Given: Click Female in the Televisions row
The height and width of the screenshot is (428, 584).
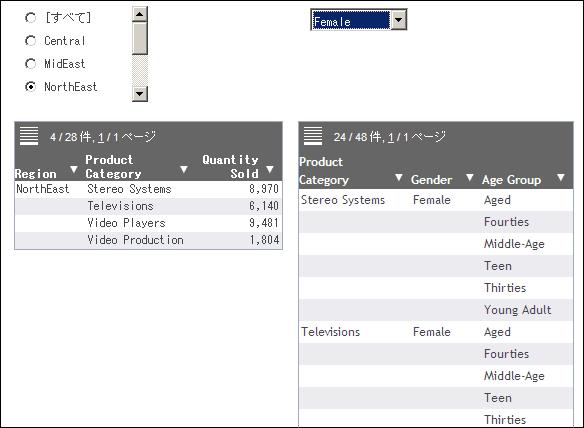Looking at the screenshot, I should (432, 332).
